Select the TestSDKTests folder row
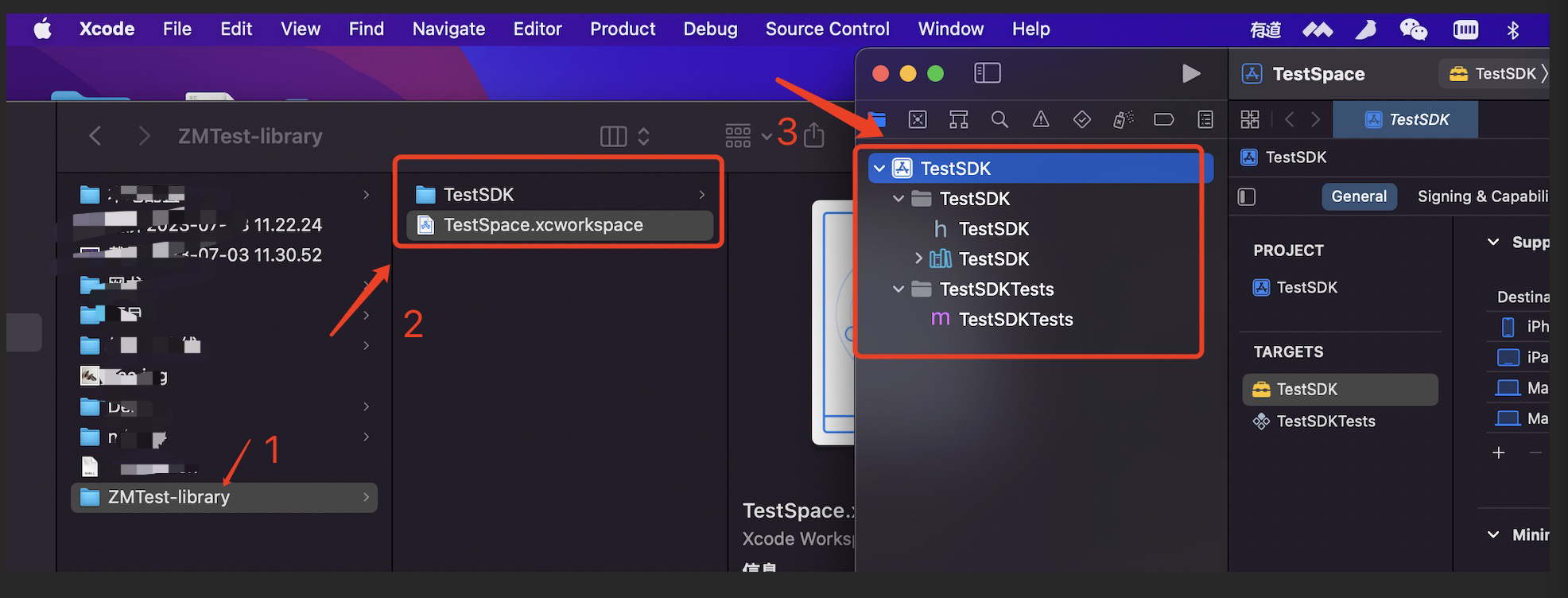The width and height of the screenshot is (1568, 598). tap(996, 289)
